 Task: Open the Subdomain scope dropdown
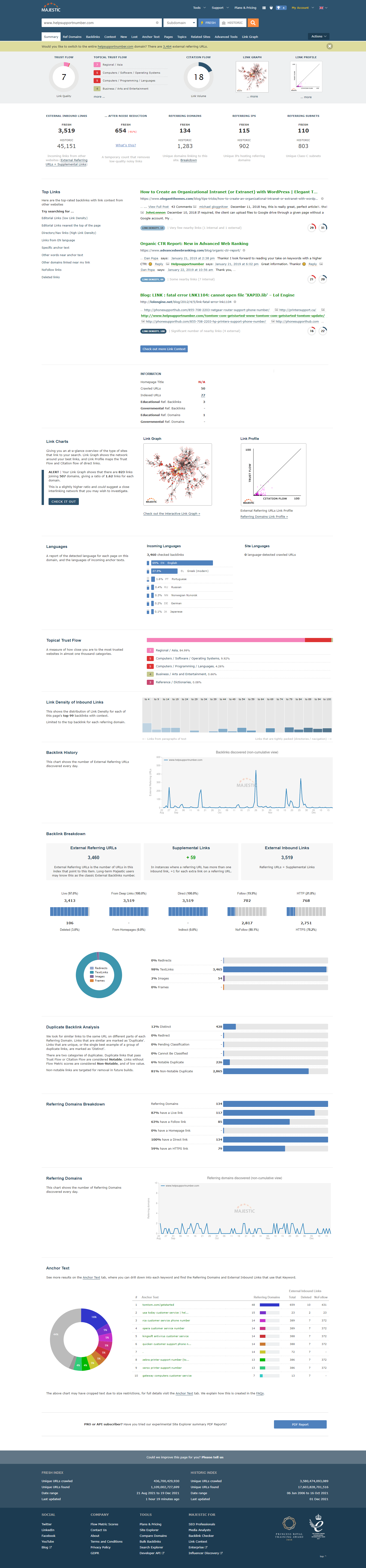(x=181, y=23)
